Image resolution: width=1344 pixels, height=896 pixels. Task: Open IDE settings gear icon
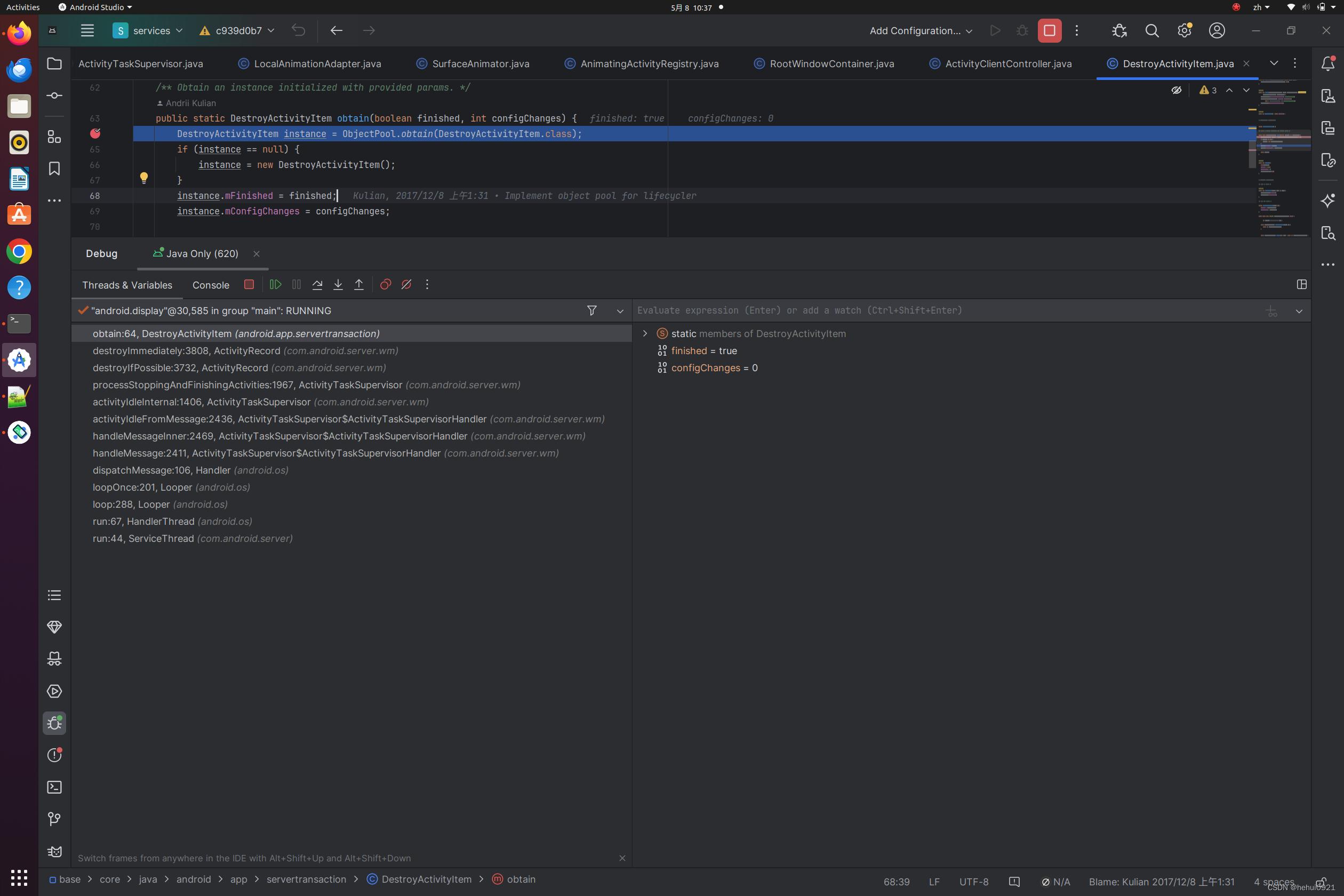tap(1185, 31)
